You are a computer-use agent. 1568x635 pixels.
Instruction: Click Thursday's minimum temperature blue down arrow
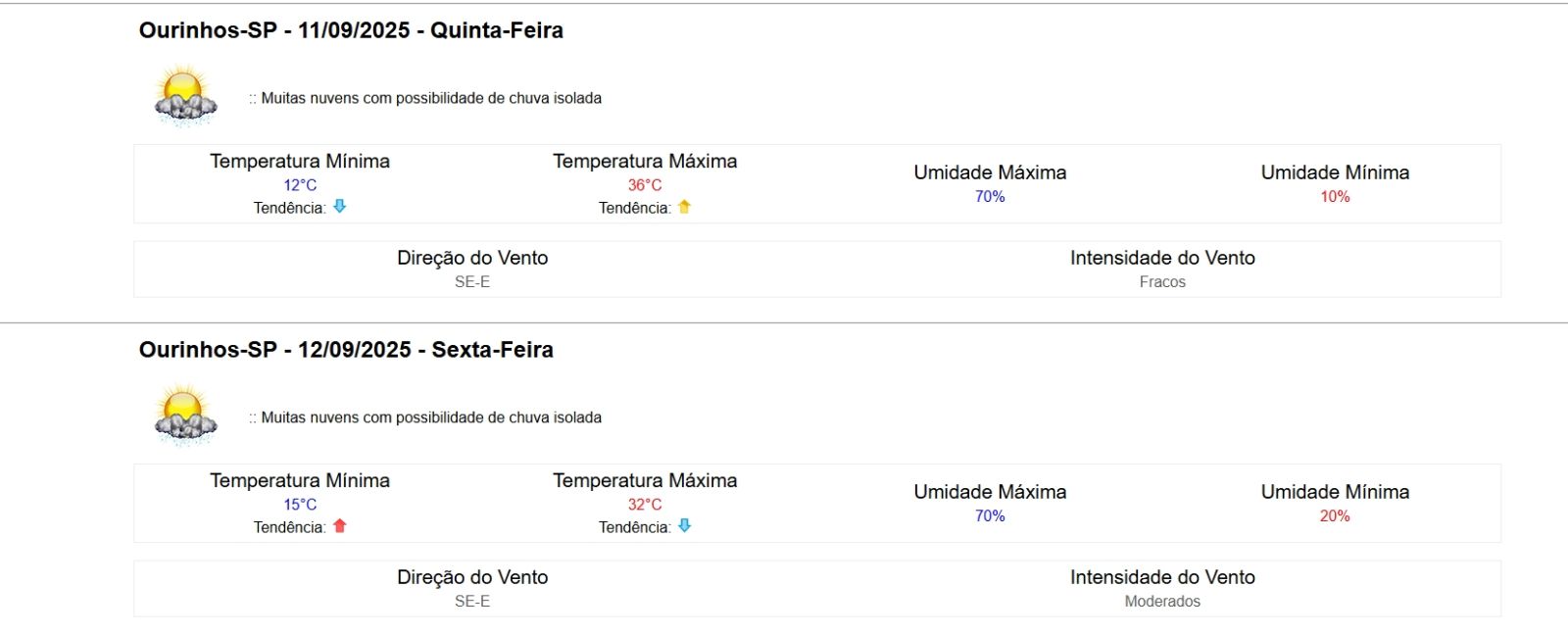(340, 207)
